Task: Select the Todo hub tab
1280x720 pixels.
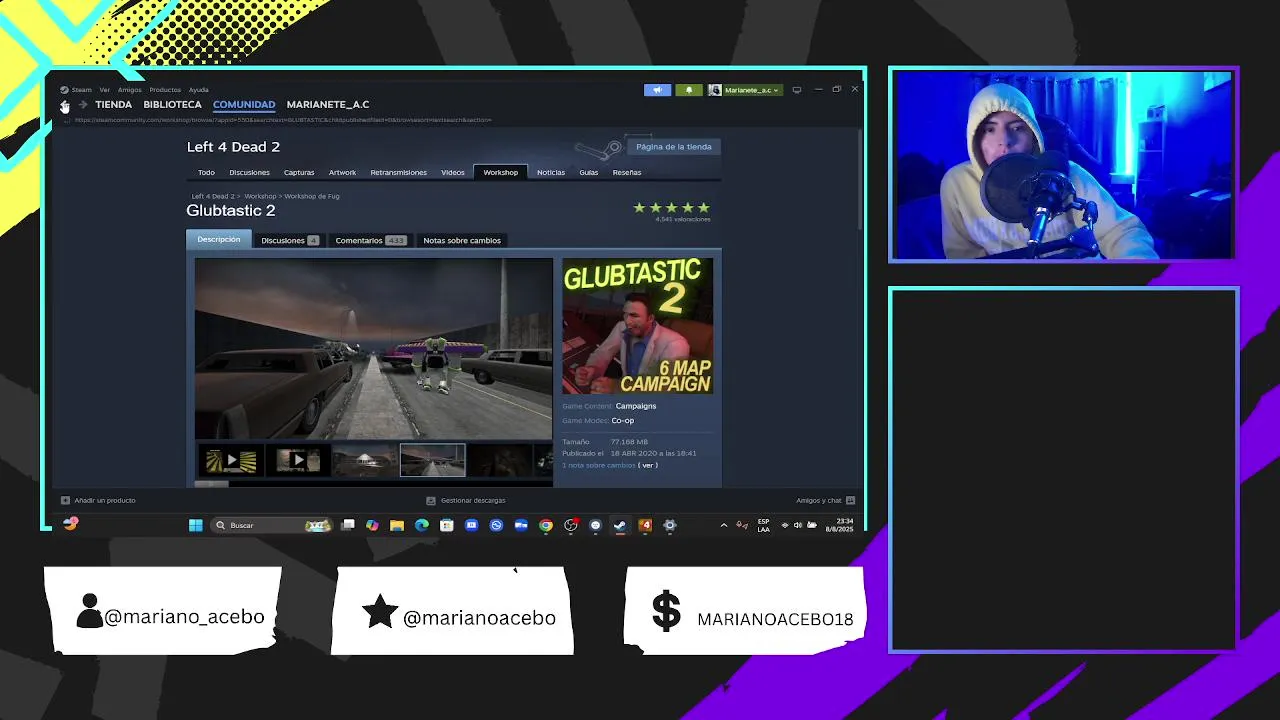Action: [206, 172]
